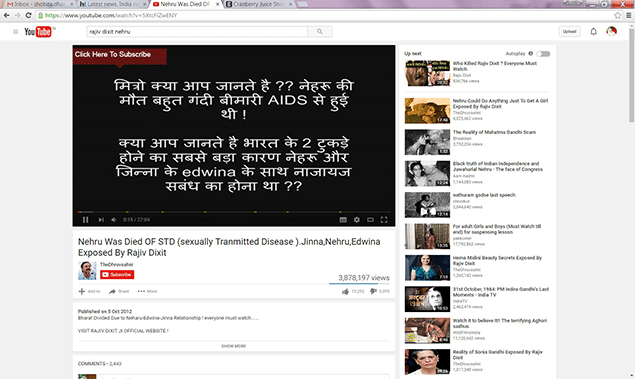Expand description with SHOW MORE

[234, 346]
